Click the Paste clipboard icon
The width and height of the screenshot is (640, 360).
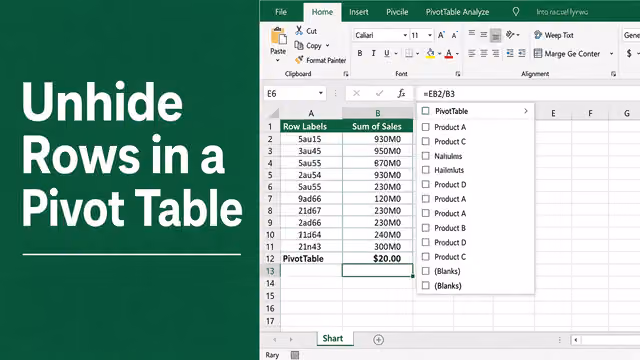click(279, 36)
